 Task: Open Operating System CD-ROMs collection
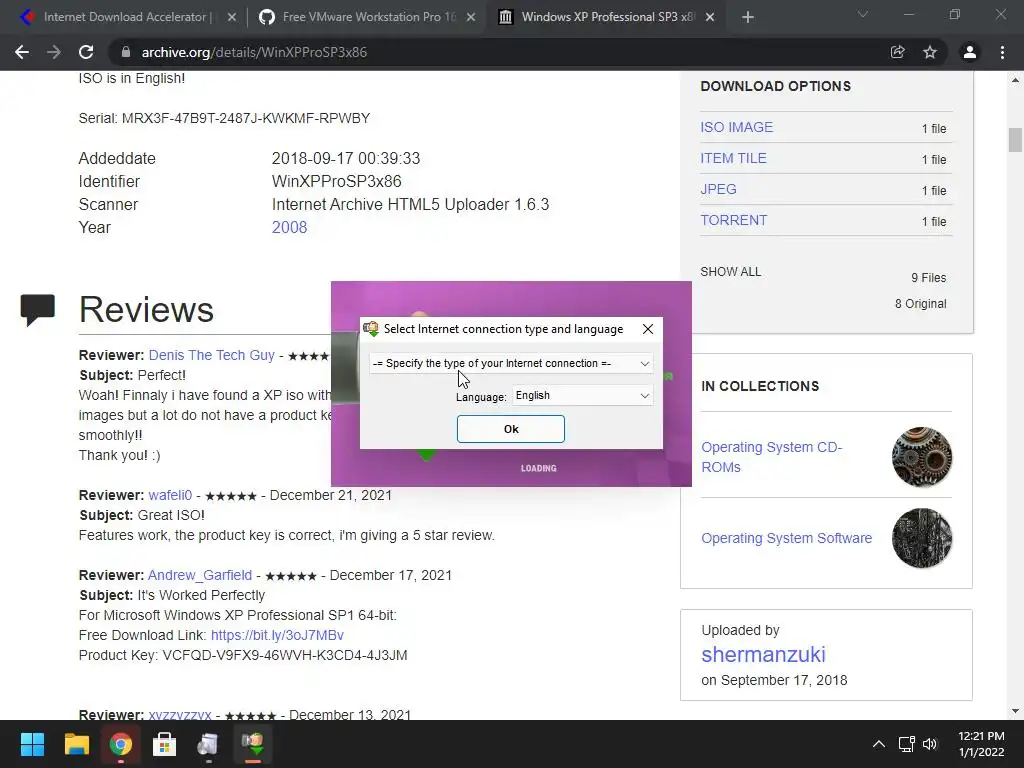coord(771,457)
